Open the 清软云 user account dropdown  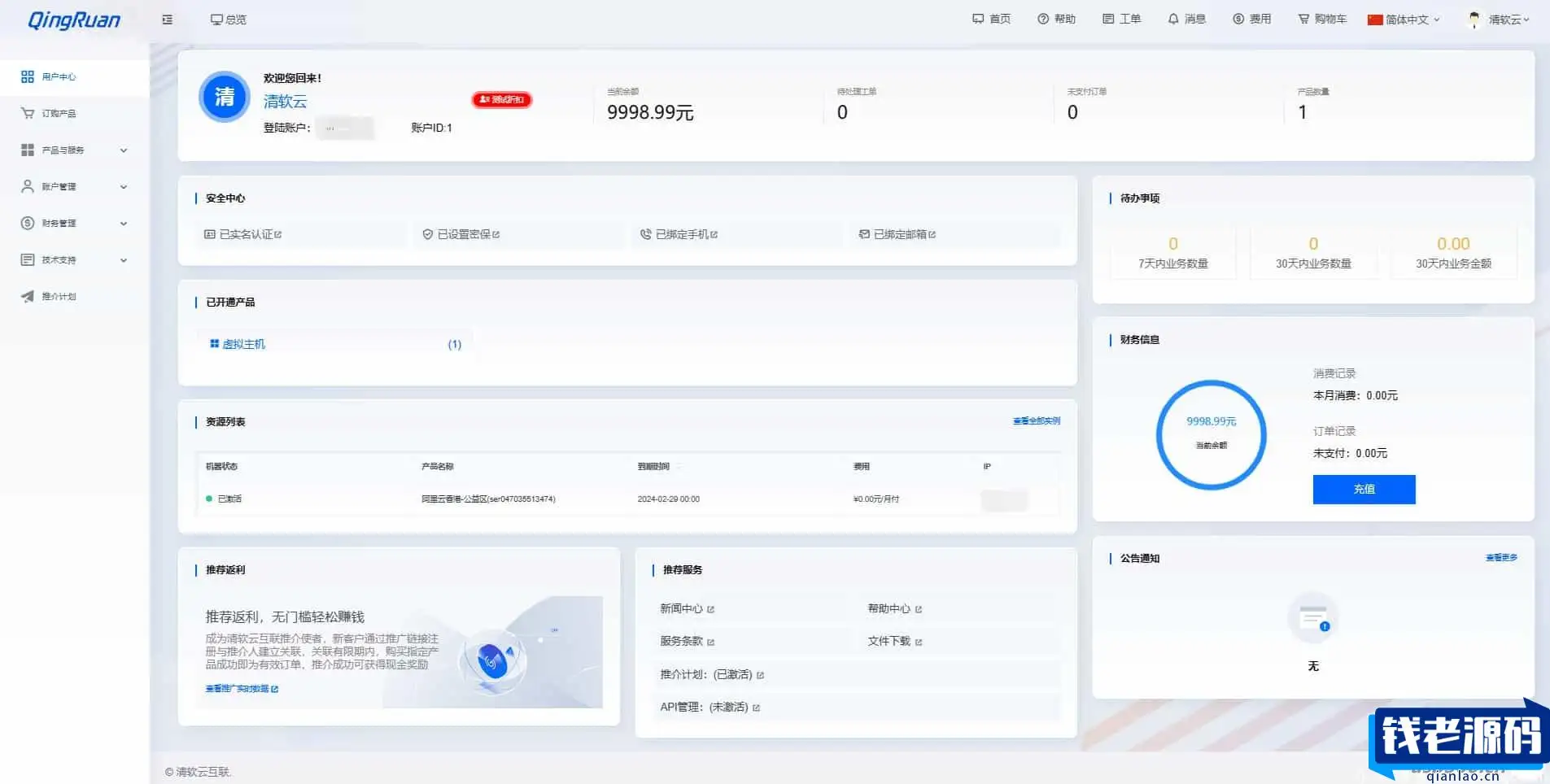pos(1509,20)
